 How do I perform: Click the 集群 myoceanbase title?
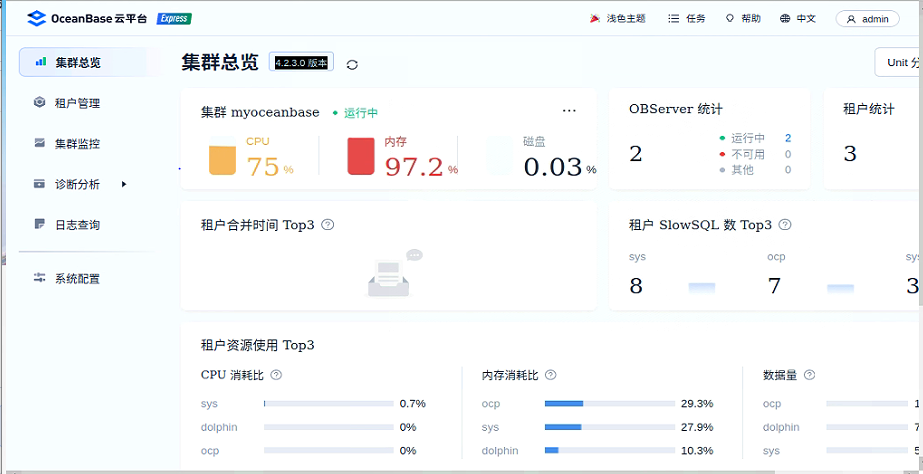coord(260,112)
